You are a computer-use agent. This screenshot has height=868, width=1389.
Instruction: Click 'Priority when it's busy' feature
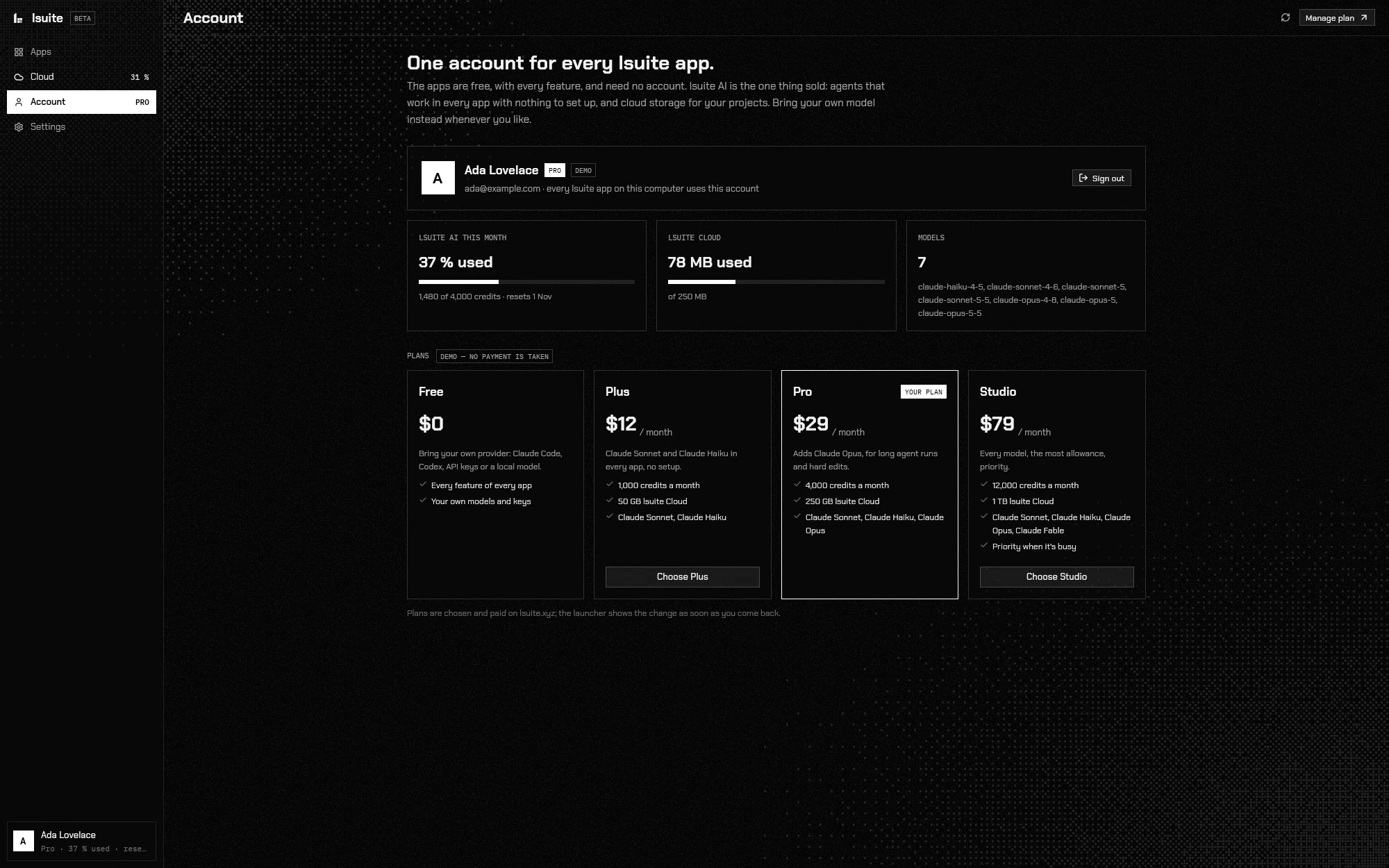point(1034,546)
